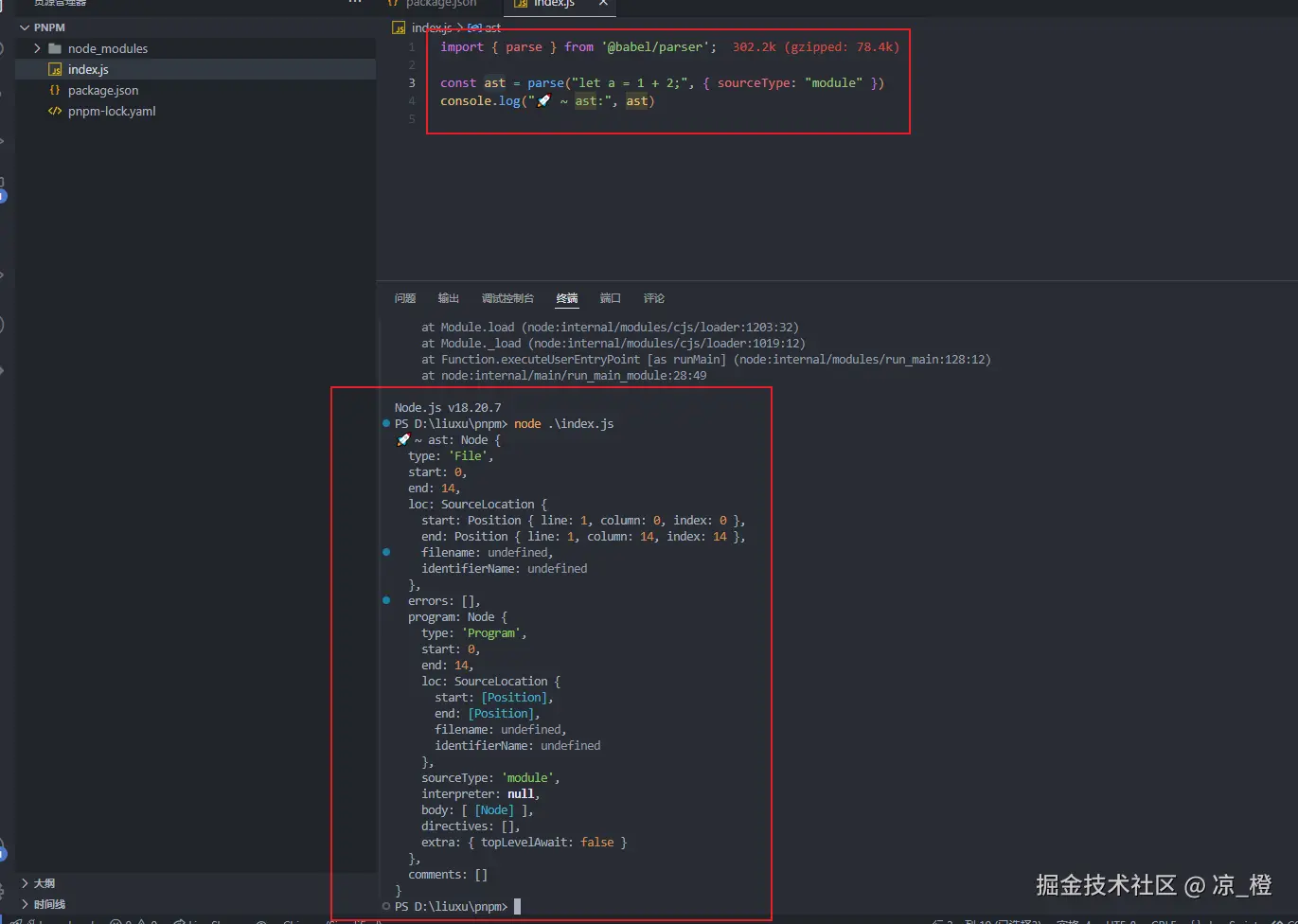Click line number 3 in the editor gutter
This screenshot has width=1298, height=924.
[x=412, y=82]
